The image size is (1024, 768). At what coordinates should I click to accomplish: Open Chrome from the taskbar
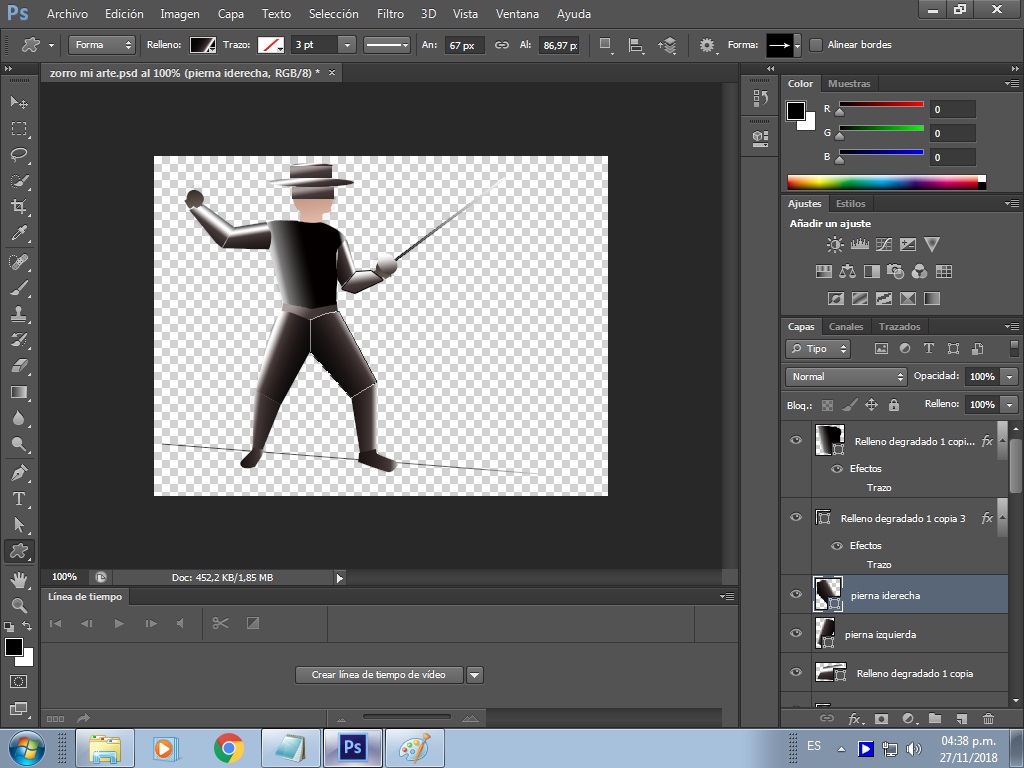click(229, 747)
